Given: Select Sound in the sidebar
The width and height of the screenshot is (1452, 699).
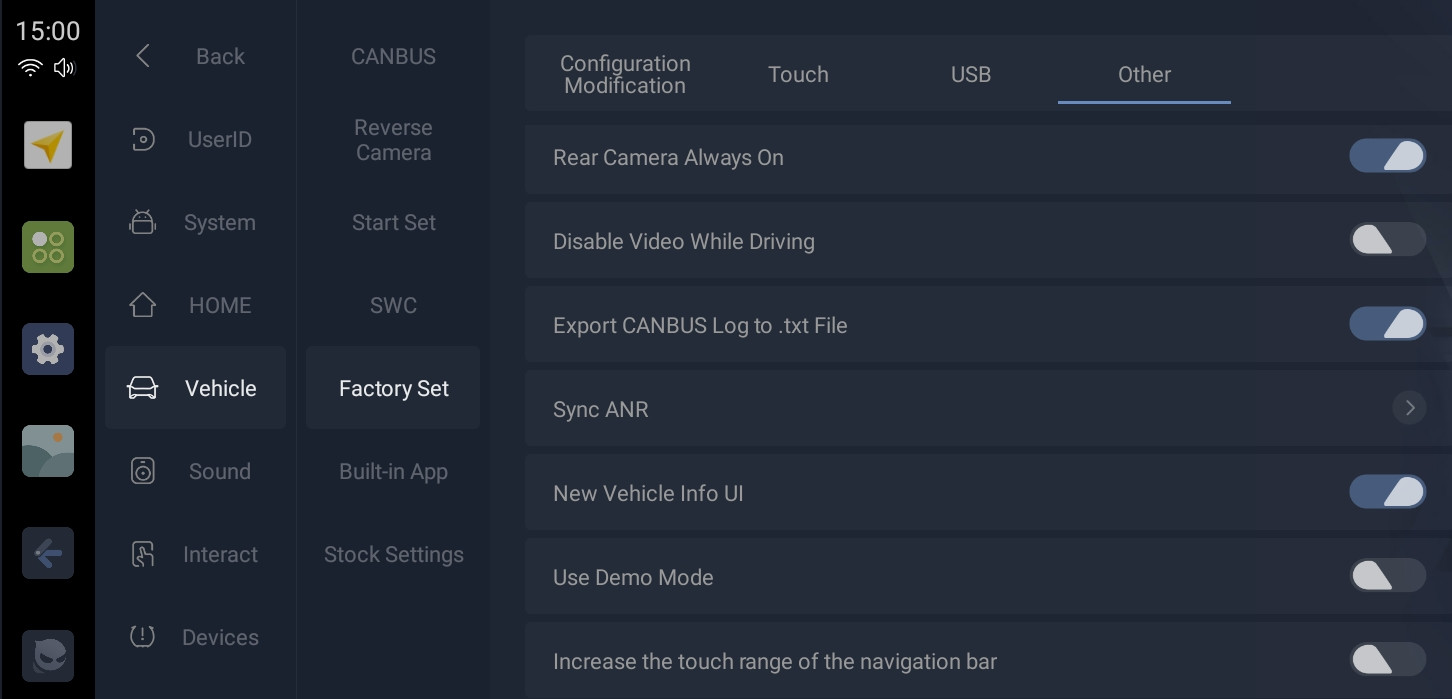Looking at the screenshot, I should (x=196, y=471).
